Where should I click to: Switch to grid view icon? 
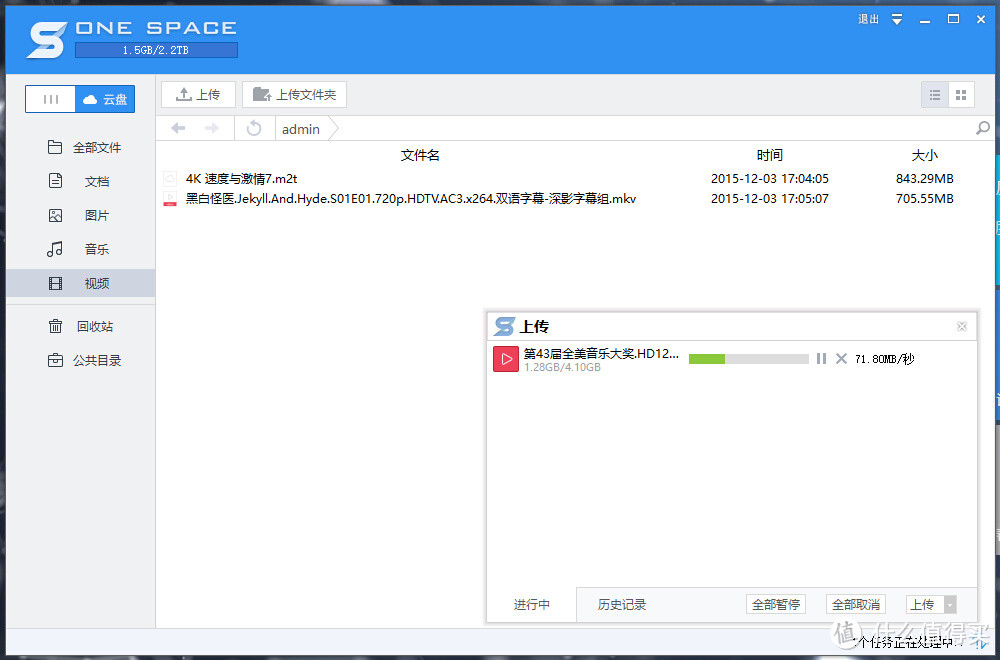point(961,95)
